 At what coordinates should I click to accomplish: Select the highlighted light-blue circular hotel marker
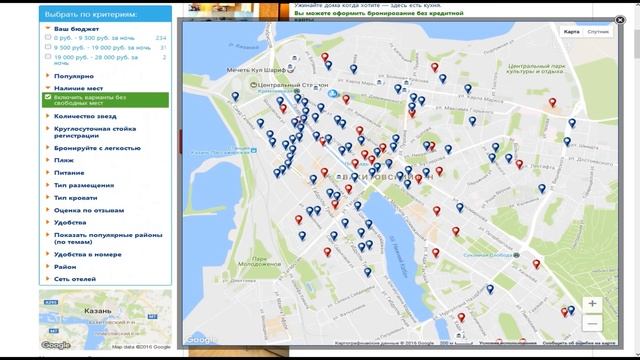pyautogui.click(x=333, y=94)
